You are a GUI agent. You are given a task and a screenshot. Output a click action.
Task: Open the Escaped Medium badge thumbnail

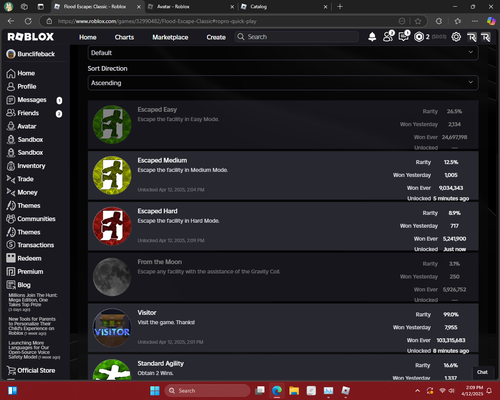pos(112,175)
